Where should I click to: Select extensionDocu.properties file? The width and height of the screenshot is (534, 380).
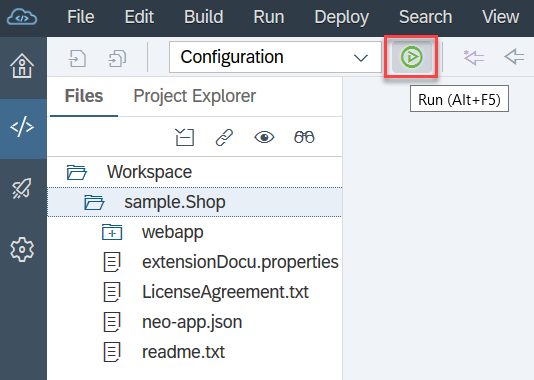240,262
